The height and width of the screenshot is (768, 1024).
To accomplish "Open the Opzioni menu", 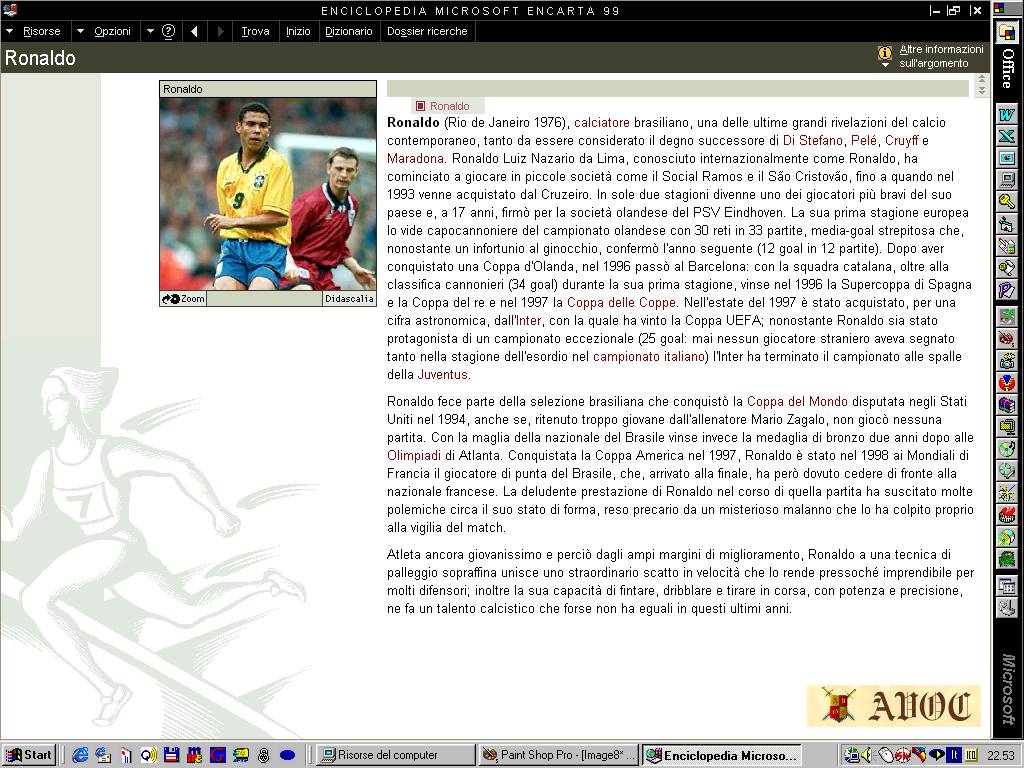I will [x=112, y=31].
